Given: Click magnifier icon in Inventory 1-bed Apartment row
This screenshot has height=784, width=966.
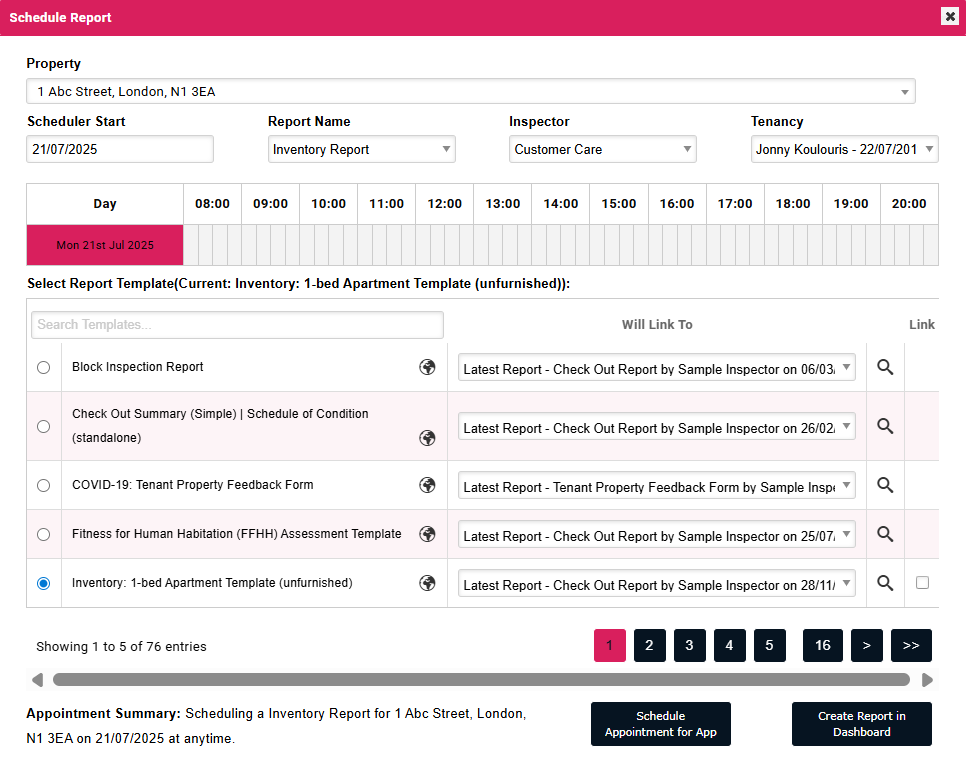Looking at the screenshot, I should [x=884, y=583].
